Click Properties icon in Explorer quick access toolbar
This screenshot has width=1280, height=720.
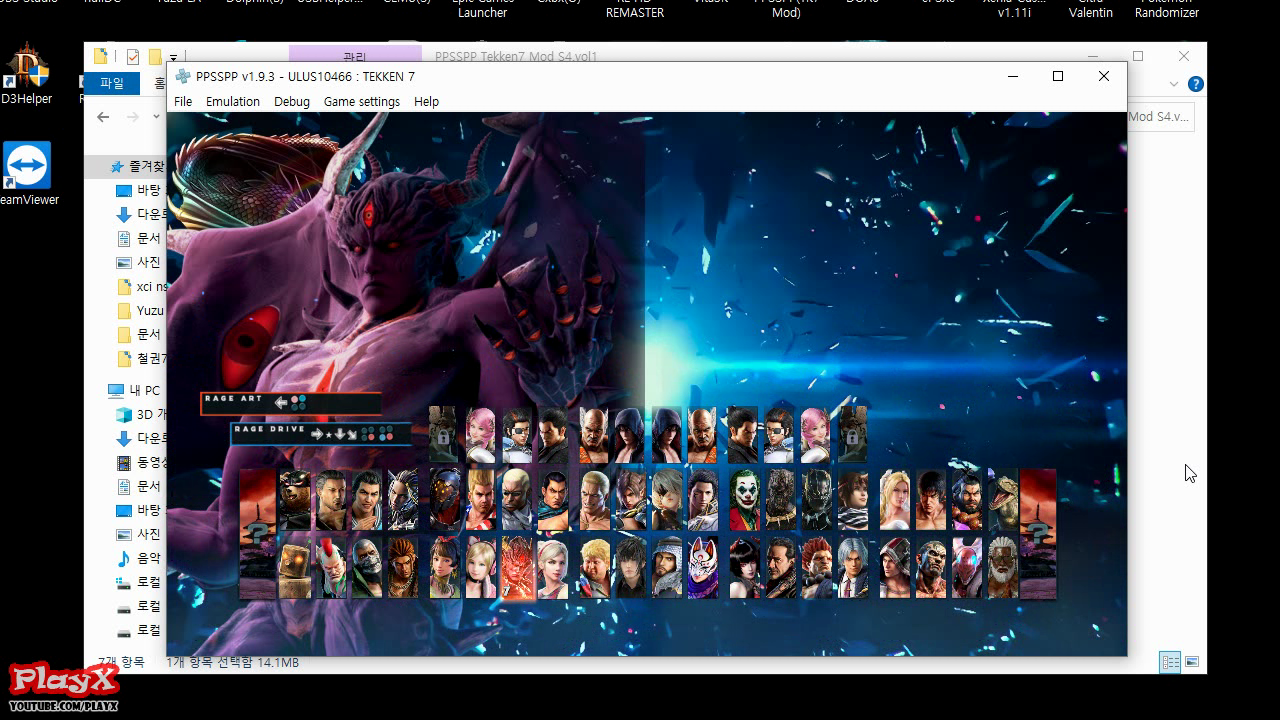tap(132, 57)
